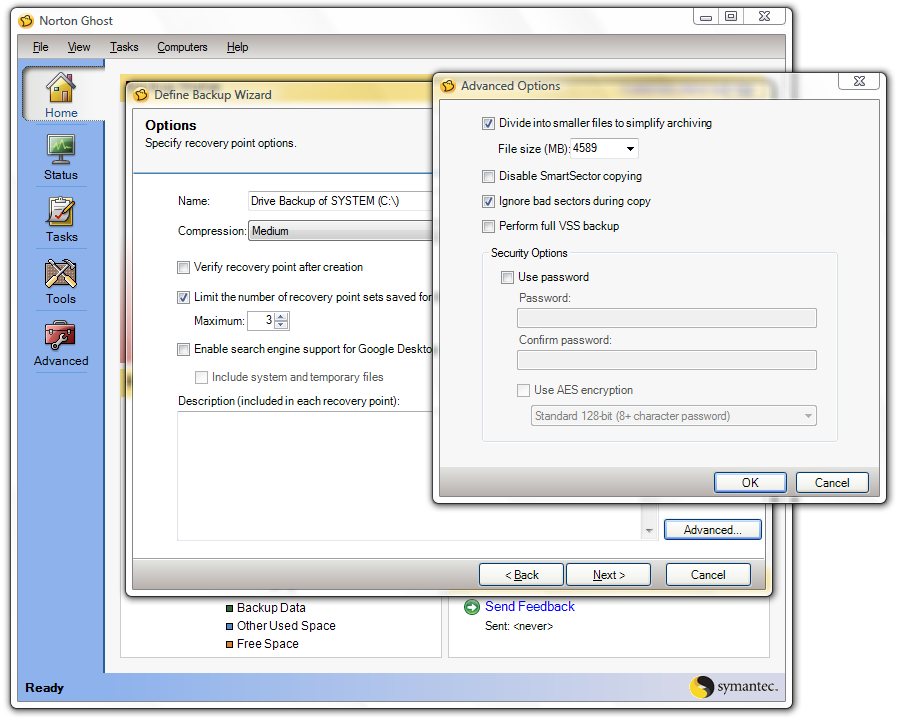Check Verify recovery point after creation
The width and height of the screenshot is (897, 718).
[x=184, y=267]
